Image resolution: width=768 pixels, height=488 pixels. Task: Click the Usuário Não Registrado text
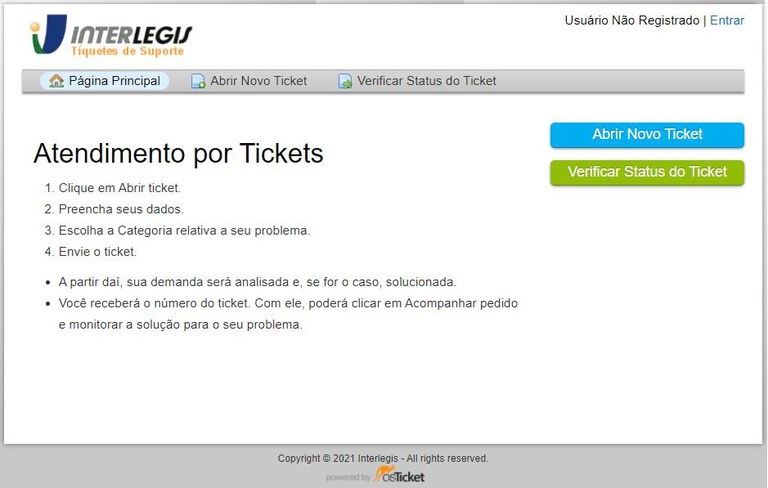click(x=632, y=21)
